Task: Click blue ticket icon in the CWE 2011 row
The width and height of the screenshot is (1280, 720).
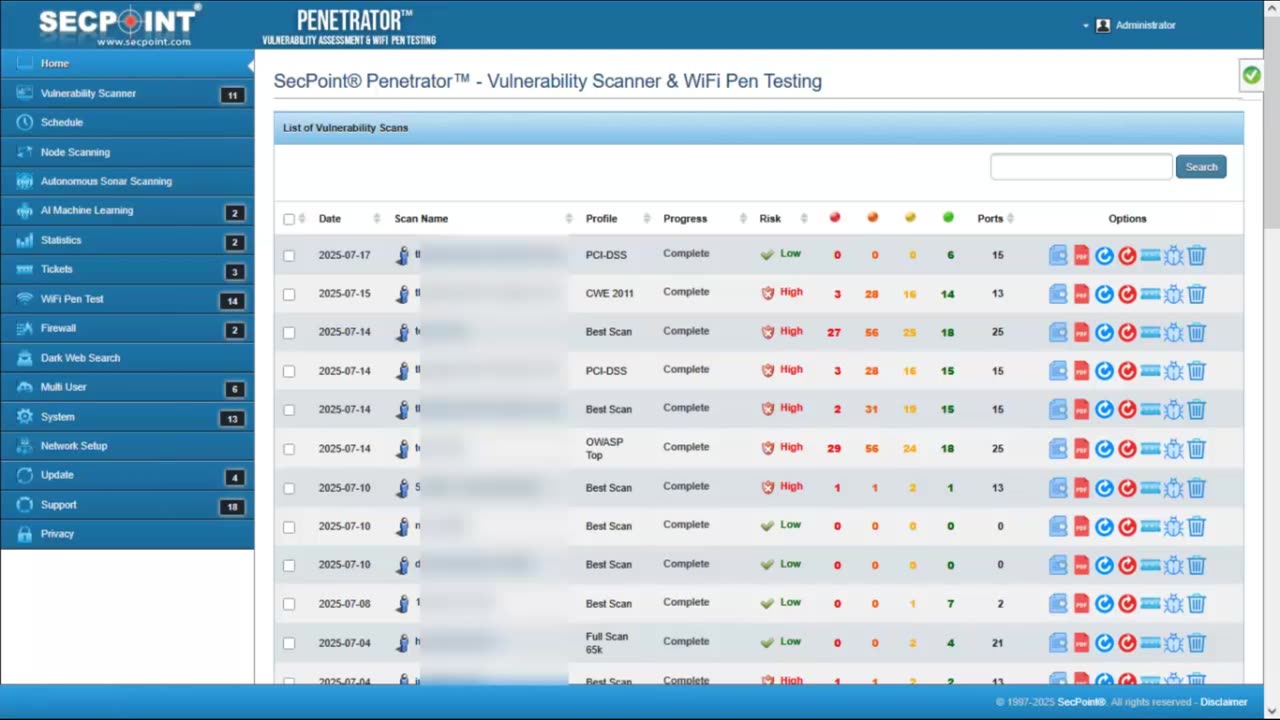Action: 1151,294
